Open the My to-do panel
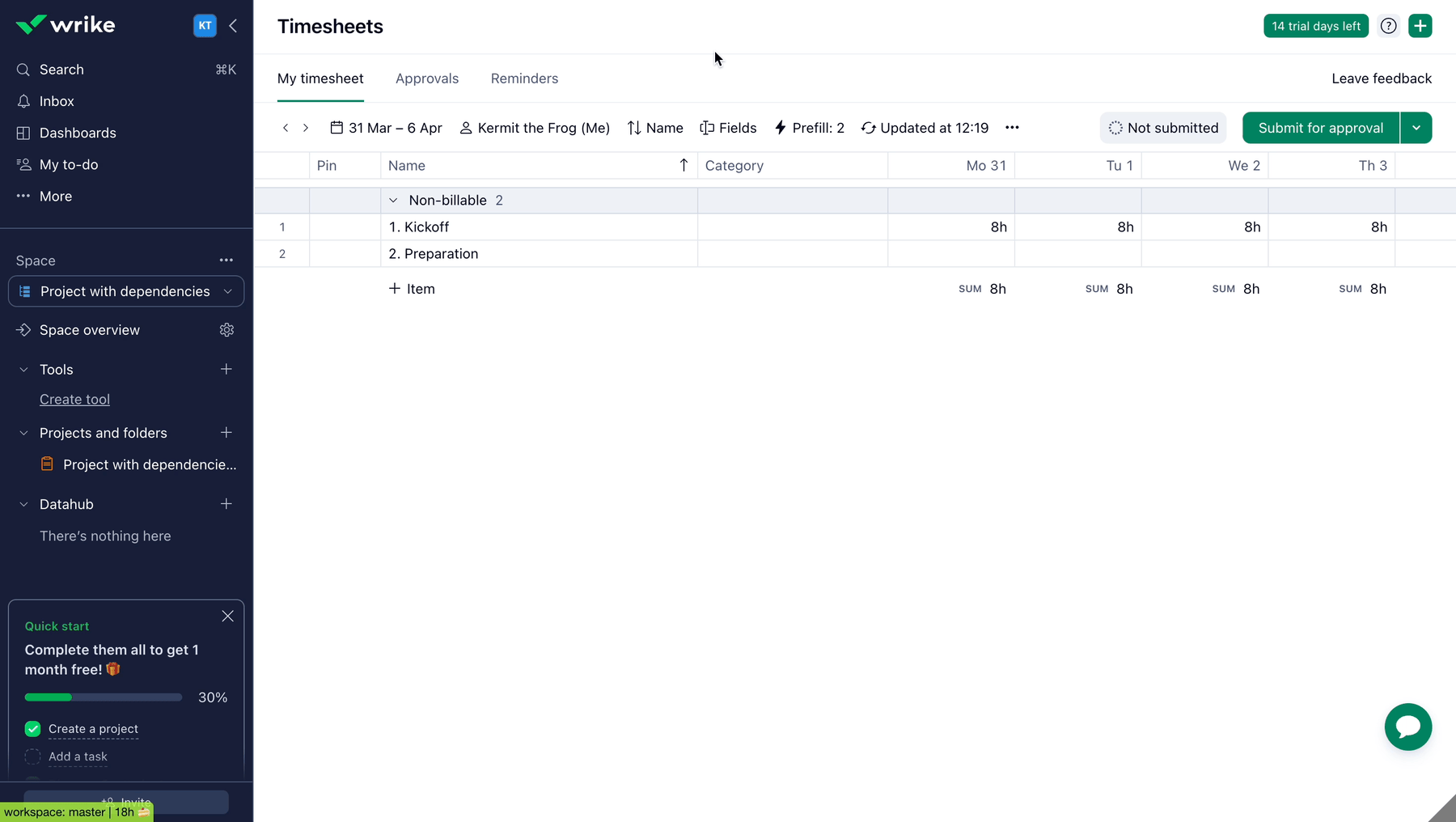The width and height of the screenshot is (1456, 822). pos(67,164)
